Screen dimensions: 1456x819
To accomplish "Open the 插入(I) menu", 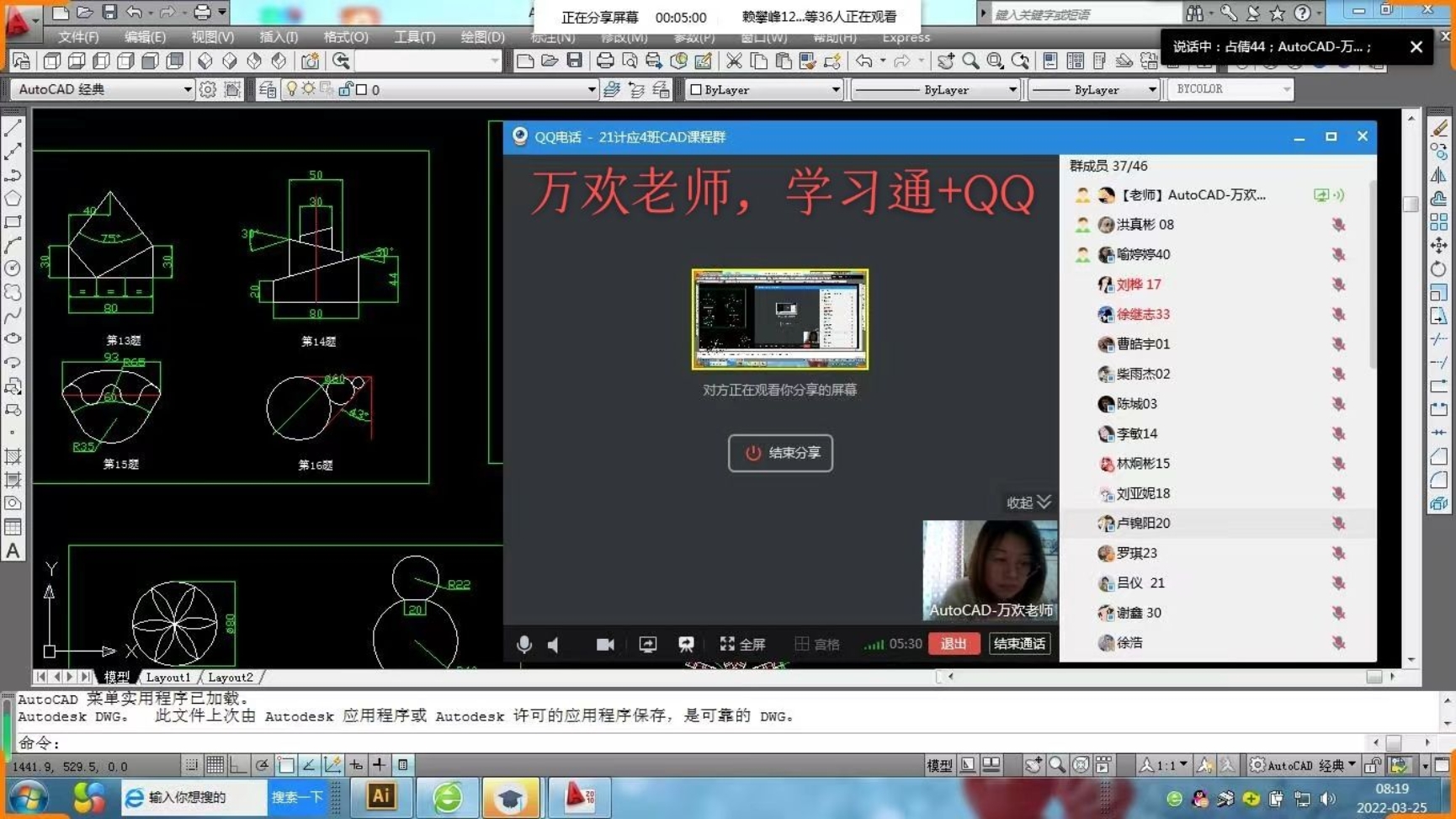I will point(279,37).
